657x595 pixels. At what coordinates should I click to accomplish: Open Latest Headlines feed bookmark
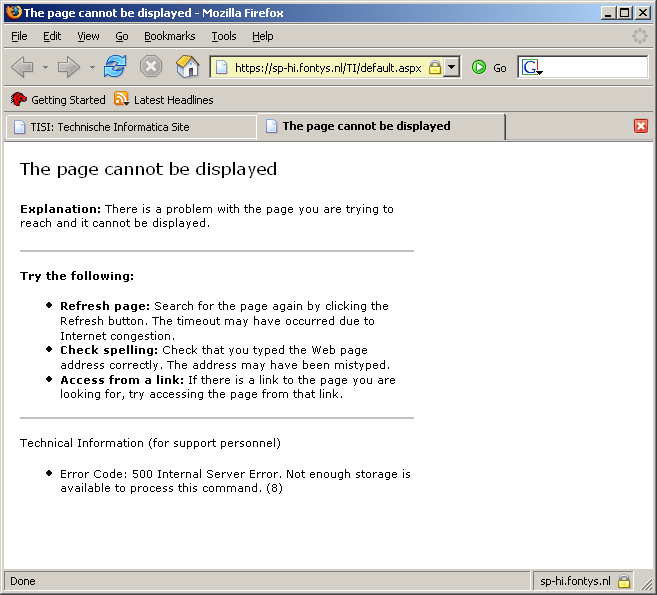164,100
